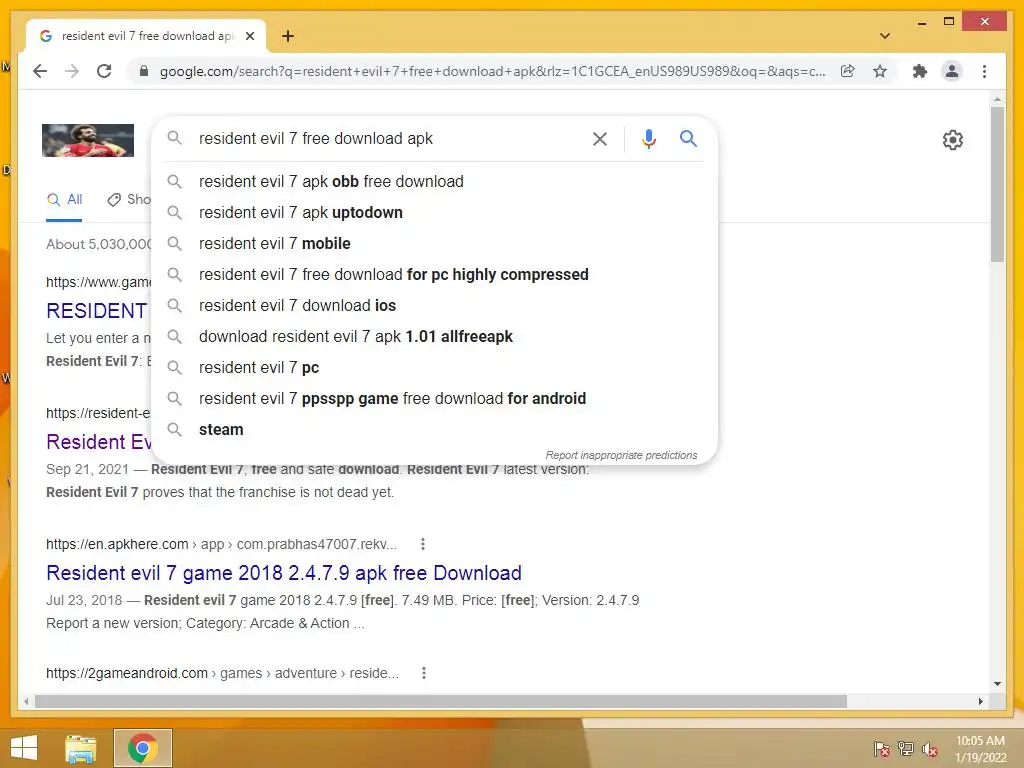Screen dimensions: 1024x768
Task: Open the muted volume tray icon
Action: [930, 748]
